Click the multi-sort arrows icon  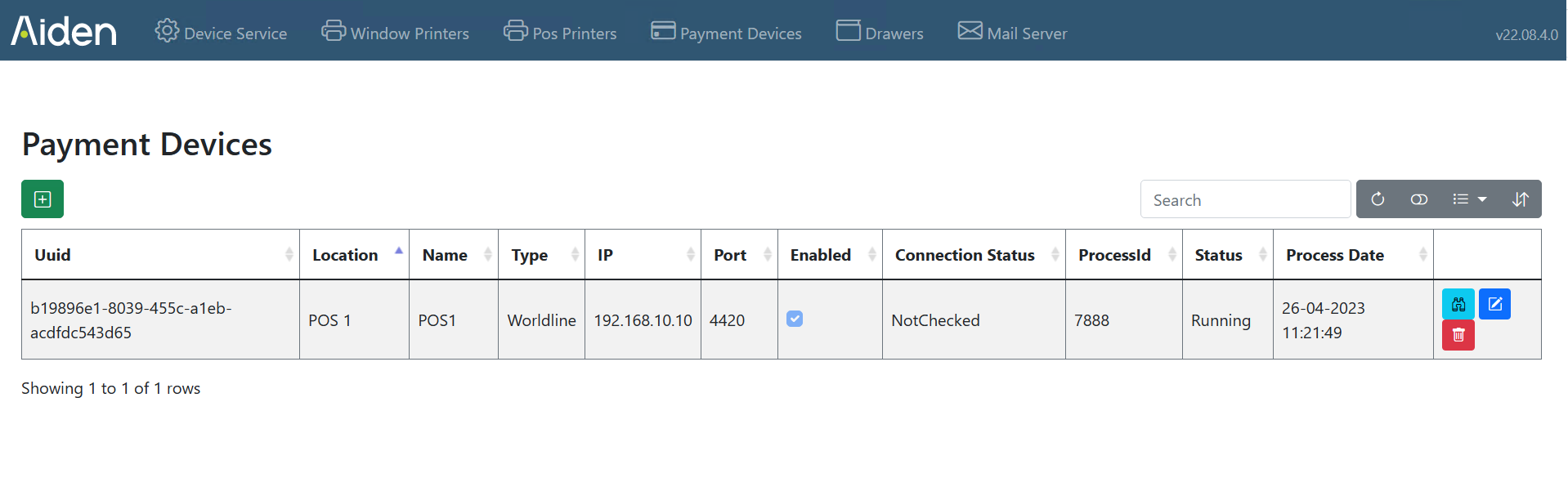[1521, 199]
